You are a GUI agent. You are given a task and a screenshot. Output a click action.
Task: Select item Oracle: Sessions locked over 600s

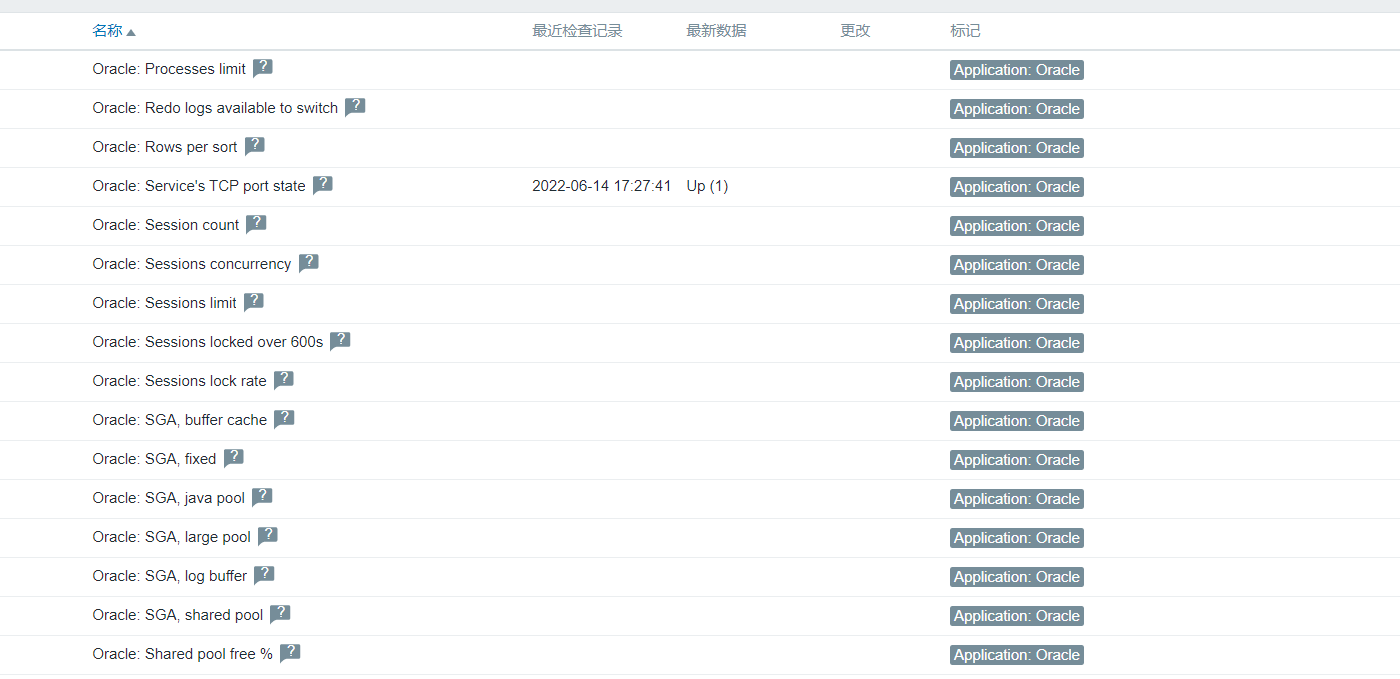tap(208, 342)
